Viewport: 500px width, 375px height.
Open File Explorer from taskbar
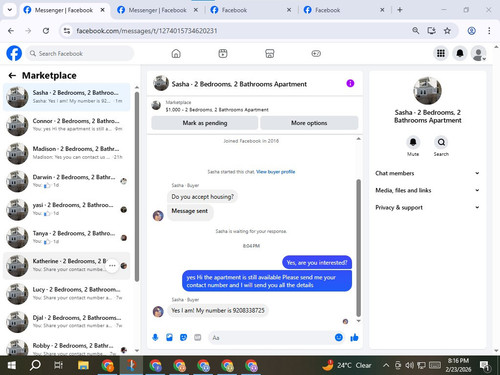pyautogui.click(x=83, y=365)
